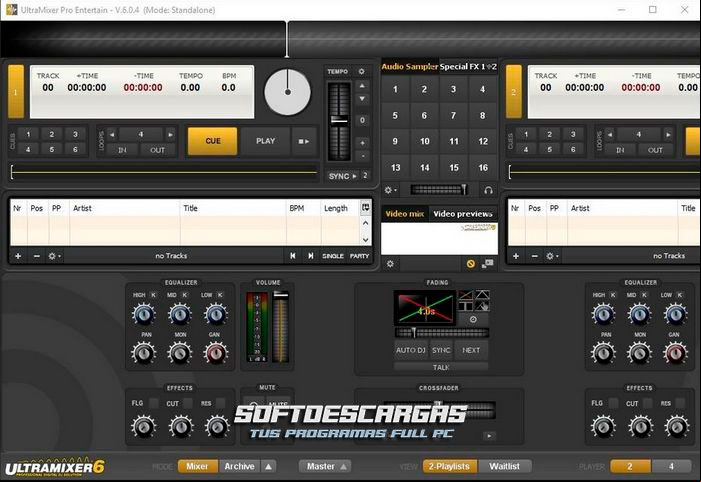Click deck 1 waveform position bar
Image resolution: width=701 pixels, height=482 pixels.
point(164,172)
